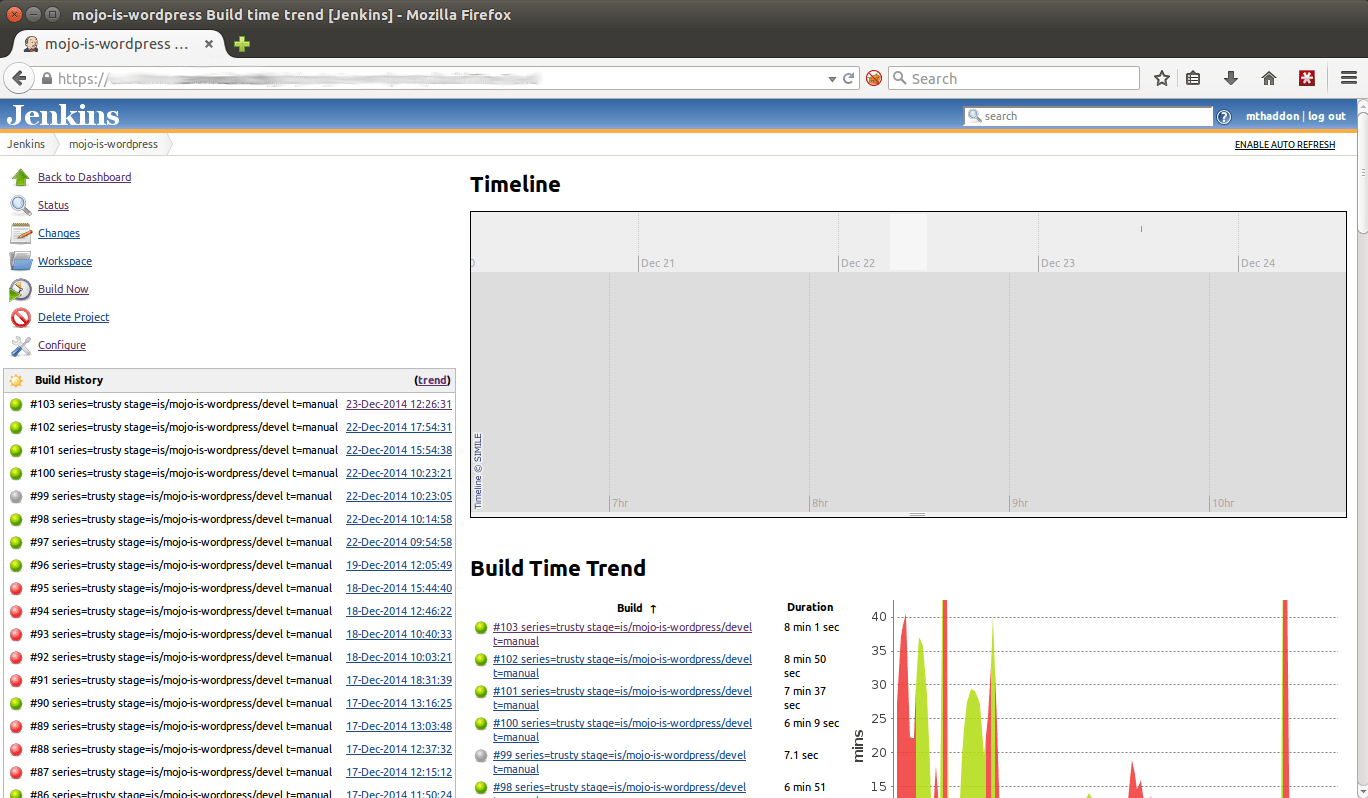Open #99 build link in trend table

619,763
